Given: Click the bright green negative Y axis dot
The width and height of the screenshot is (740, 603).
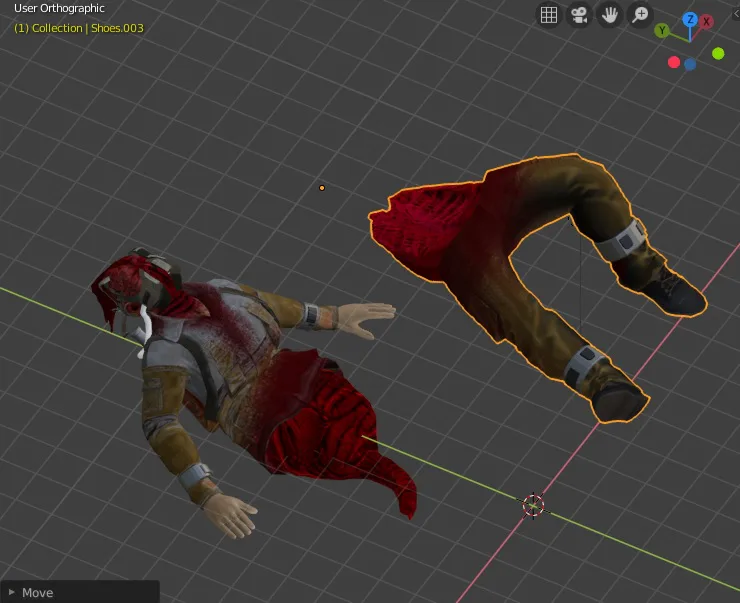Looking at the screenshot, I should (718, 54).
